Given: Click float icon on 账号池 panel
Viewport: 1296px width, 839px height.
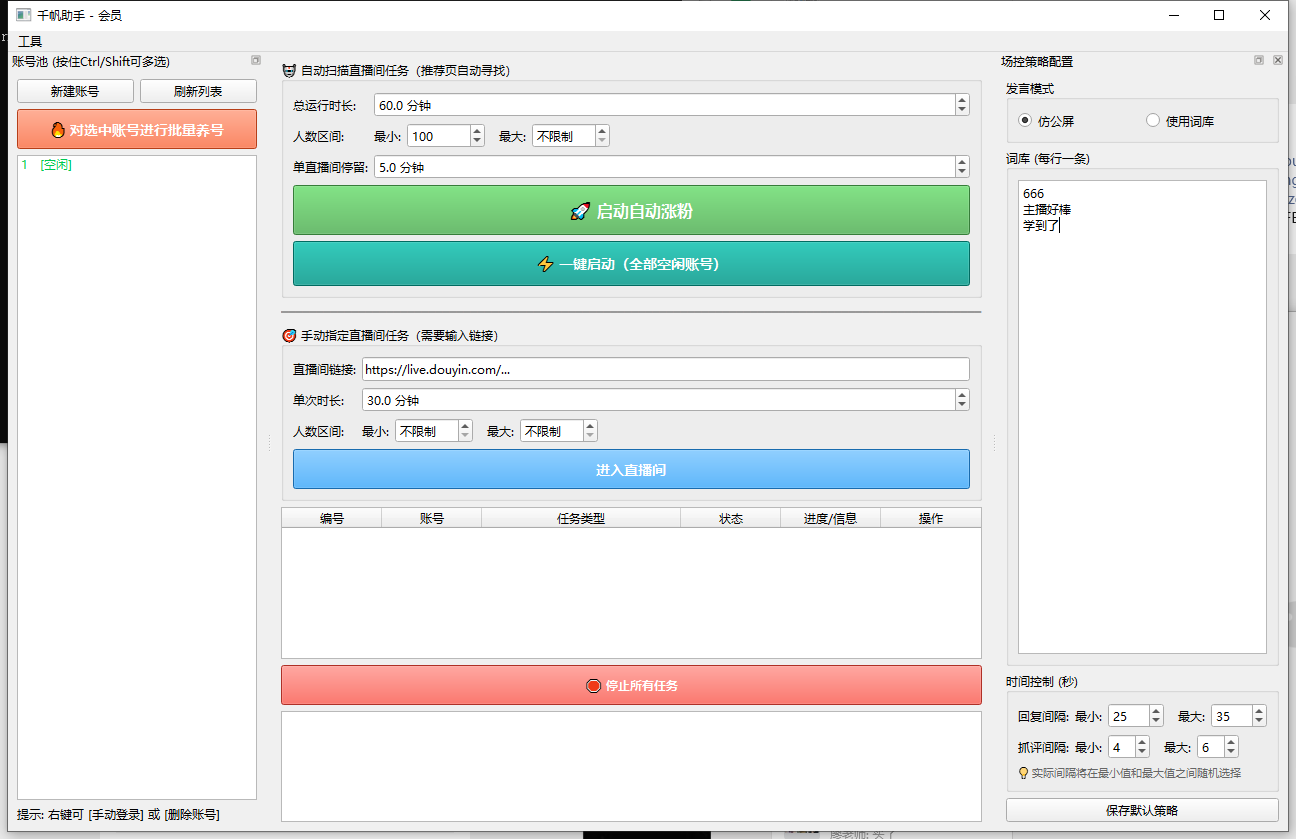Looking at the screenshot, I should [255, 61].
